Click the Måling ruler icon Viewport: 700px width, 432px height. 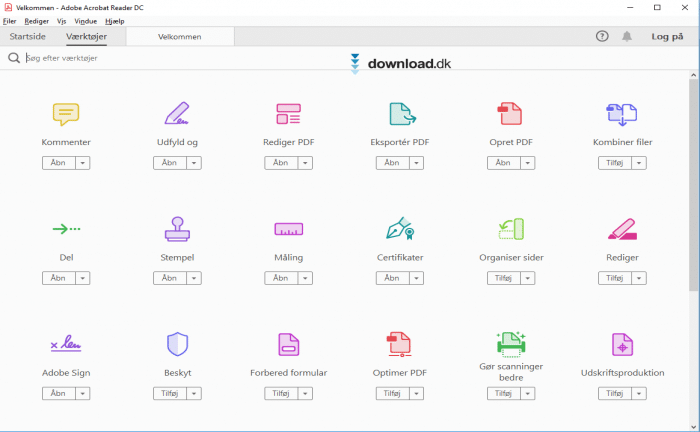coord(288,229)
